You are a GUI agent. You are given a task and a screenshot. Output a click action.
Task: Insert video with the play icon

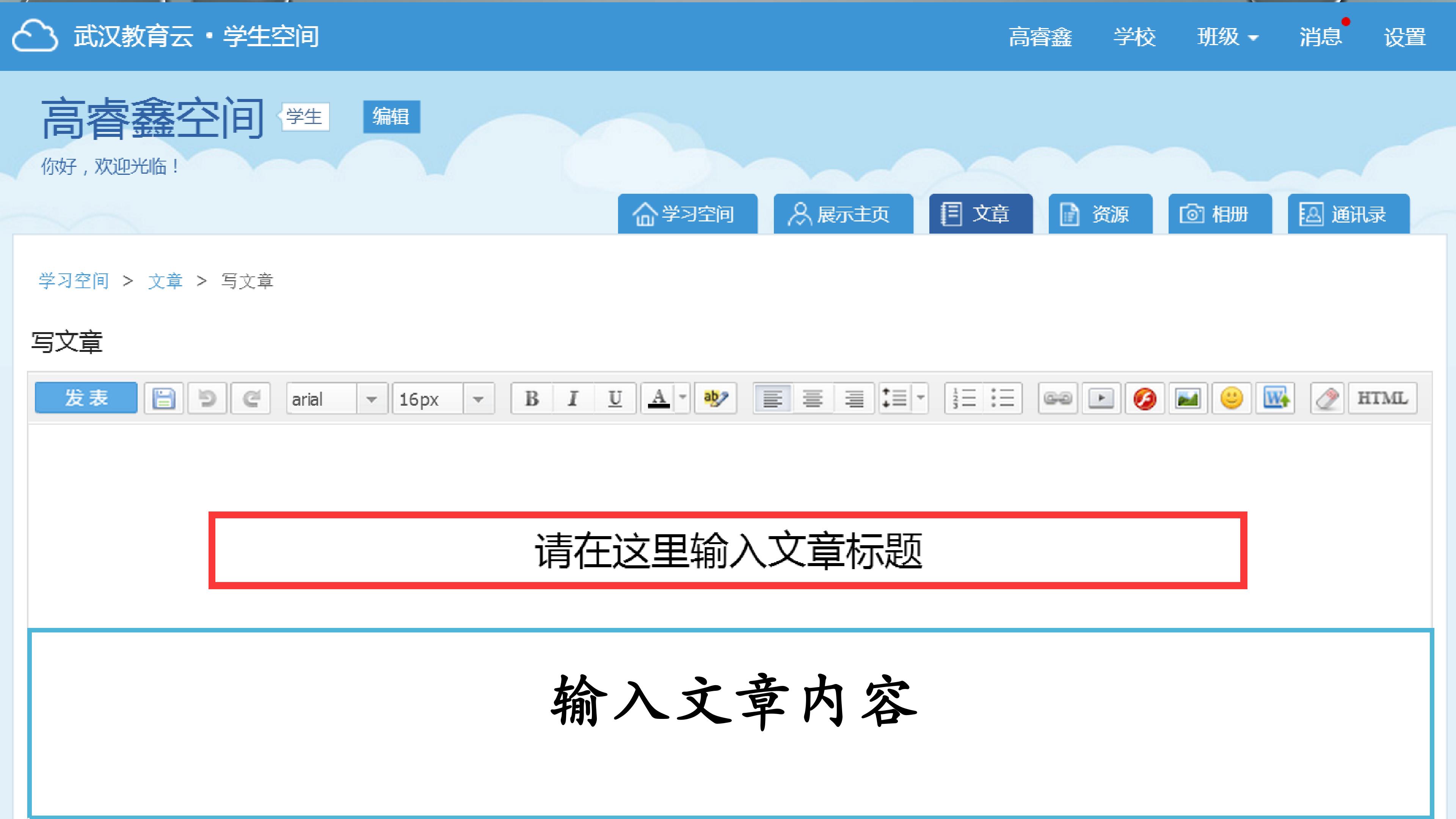pos(1101,399)
